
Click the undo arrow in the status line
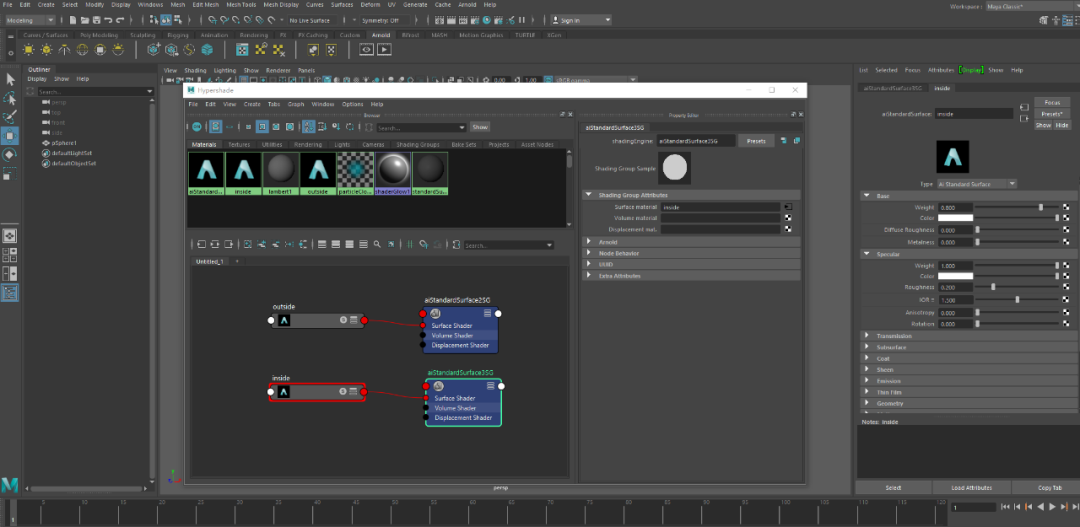point(108,21)
